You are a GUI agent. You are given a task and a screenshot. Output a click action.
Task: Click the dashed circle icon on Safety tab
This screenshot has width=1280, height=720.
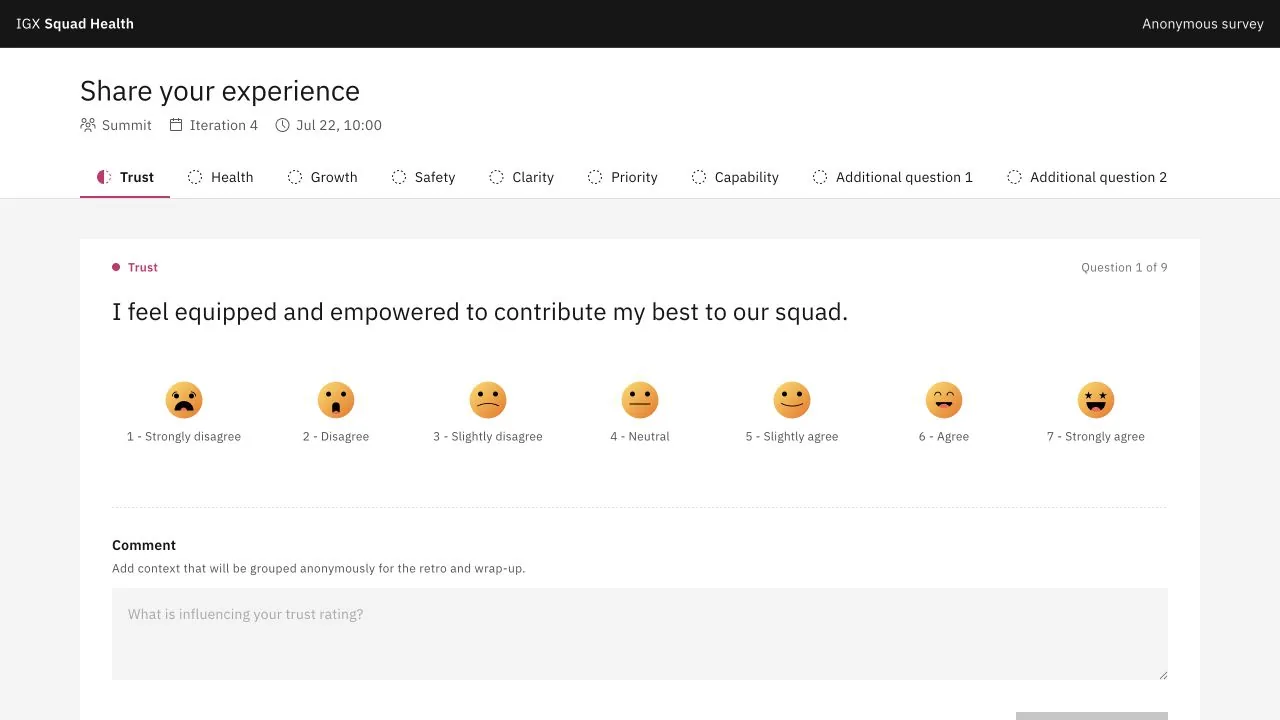tap(399, 177)
